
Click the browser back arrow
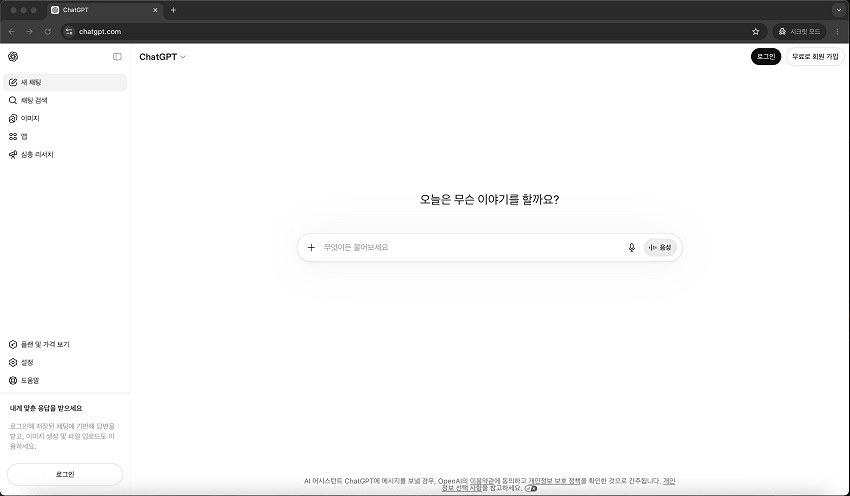click(12, 31)
